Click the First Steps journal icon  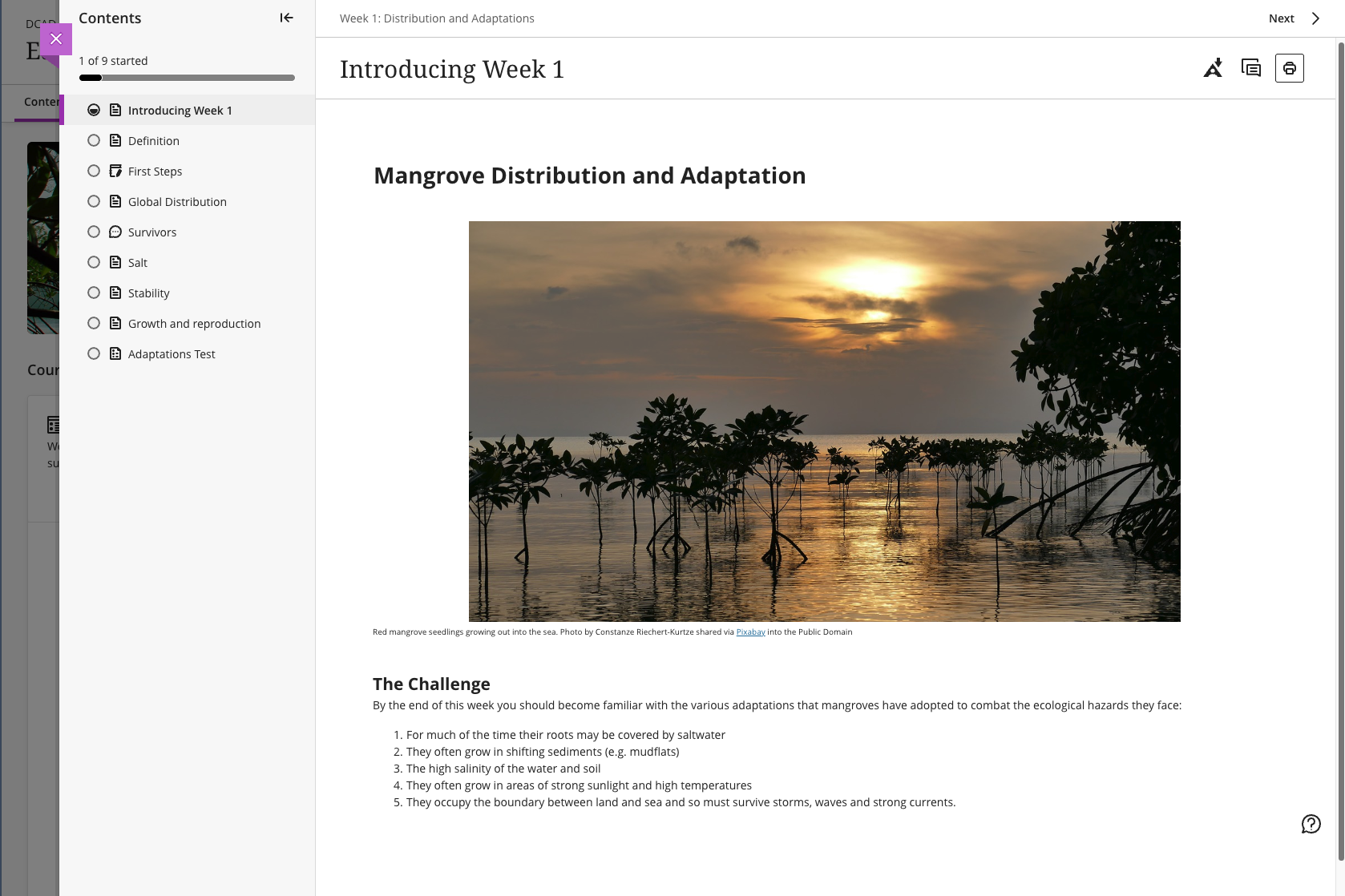[x=115, y=171]
